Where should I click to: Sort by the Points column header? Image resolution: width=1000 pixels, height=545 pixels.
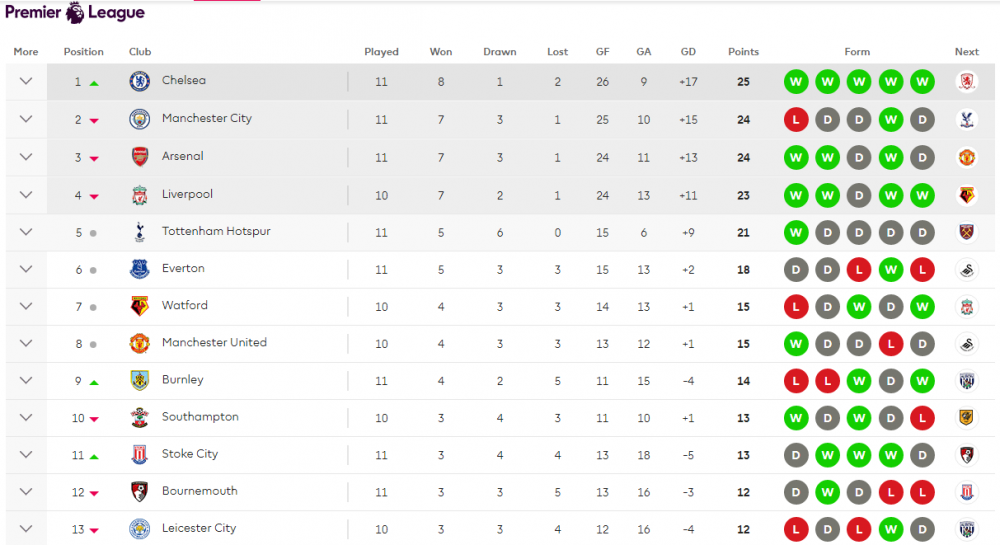(744, 52)
